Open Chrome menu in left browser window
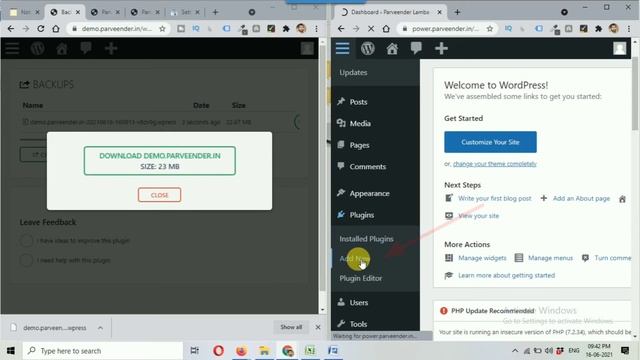 pyautogui.click(x=316, y=29)
